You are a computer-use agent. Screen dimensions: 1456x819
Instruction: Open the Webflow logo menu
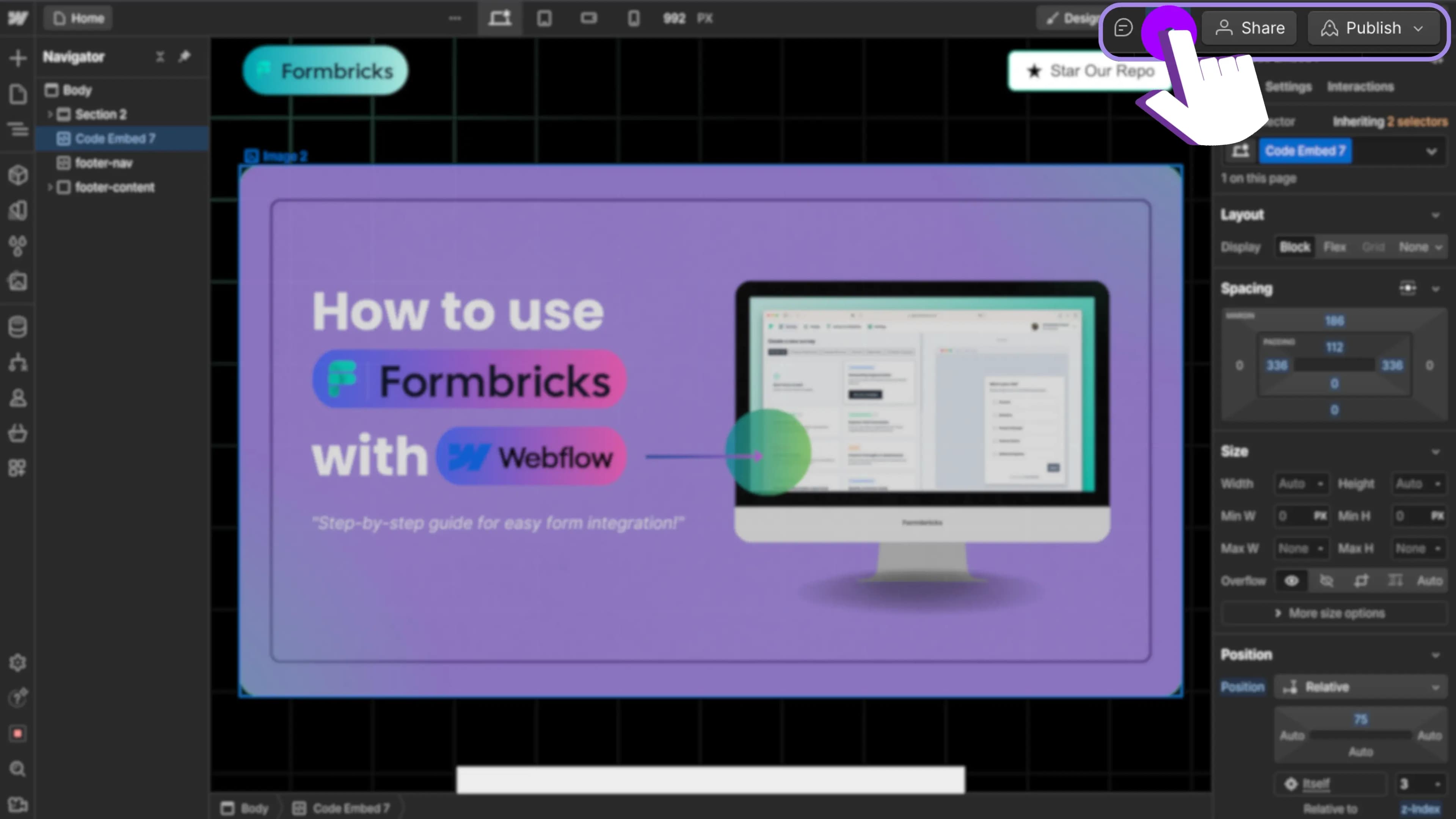point(17,18)
